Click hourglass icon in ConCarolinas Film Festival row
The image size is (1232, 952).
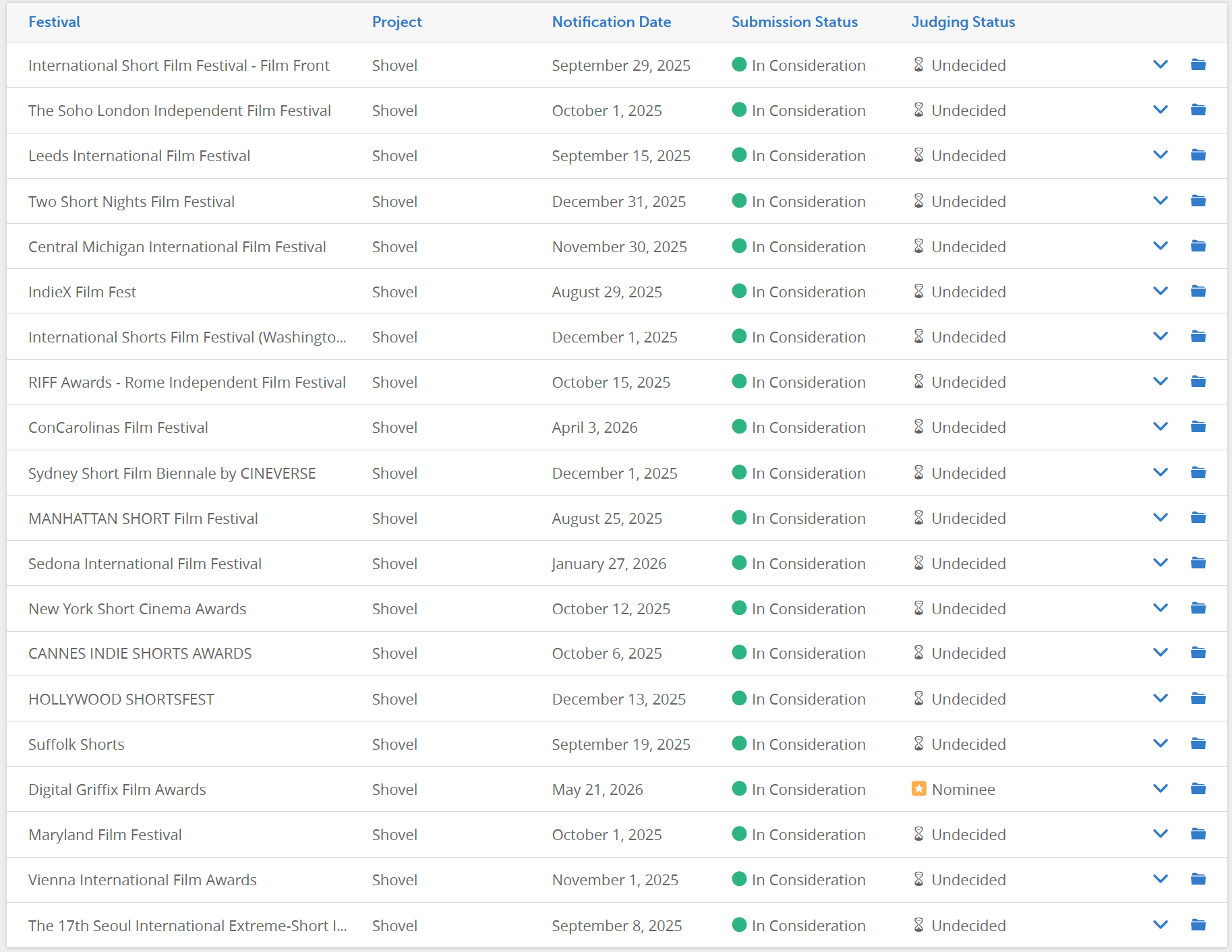point(918,427)
